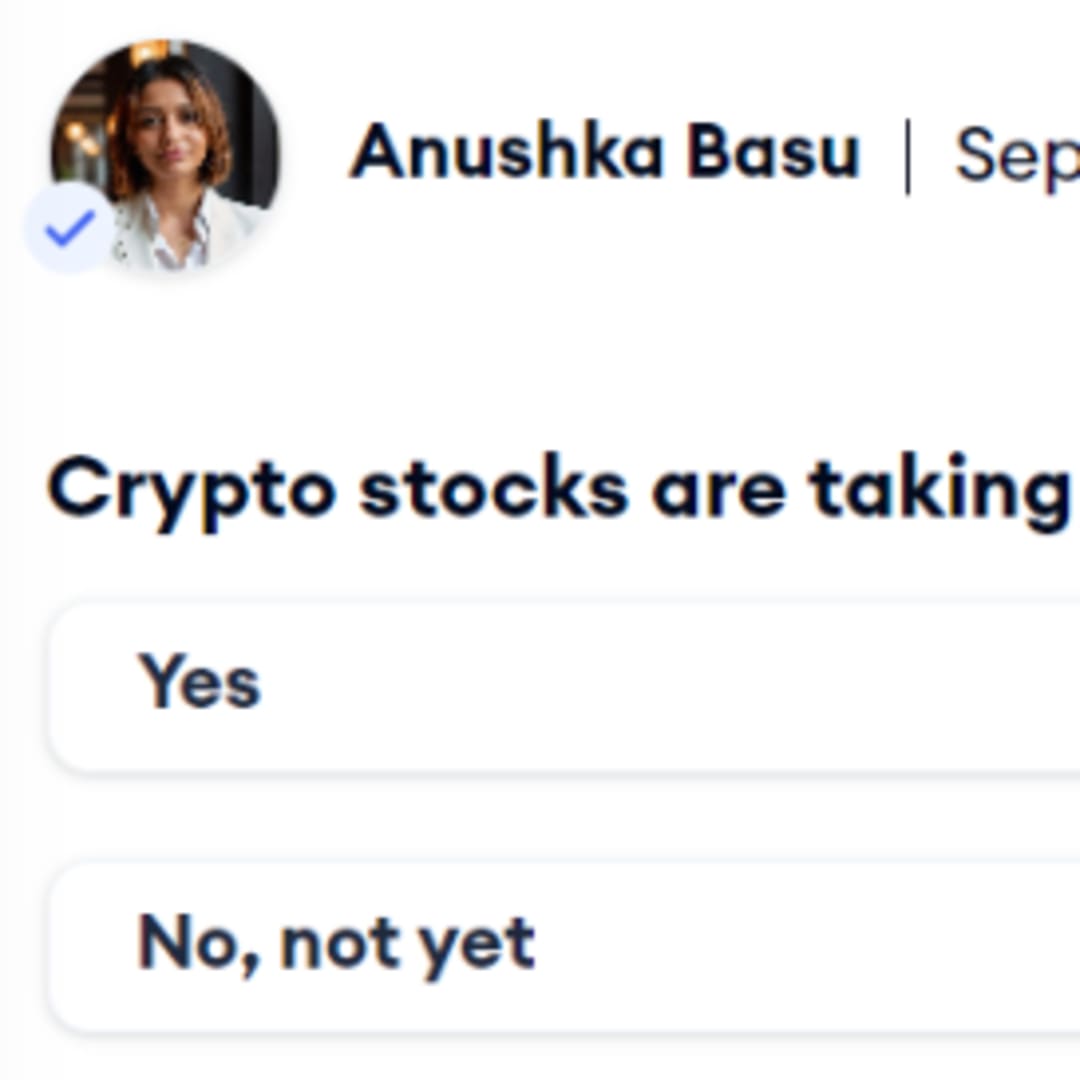Click the verification tick on the avatar
1080x1080 pixels.
pyautogui.click(x=70, y=228)
